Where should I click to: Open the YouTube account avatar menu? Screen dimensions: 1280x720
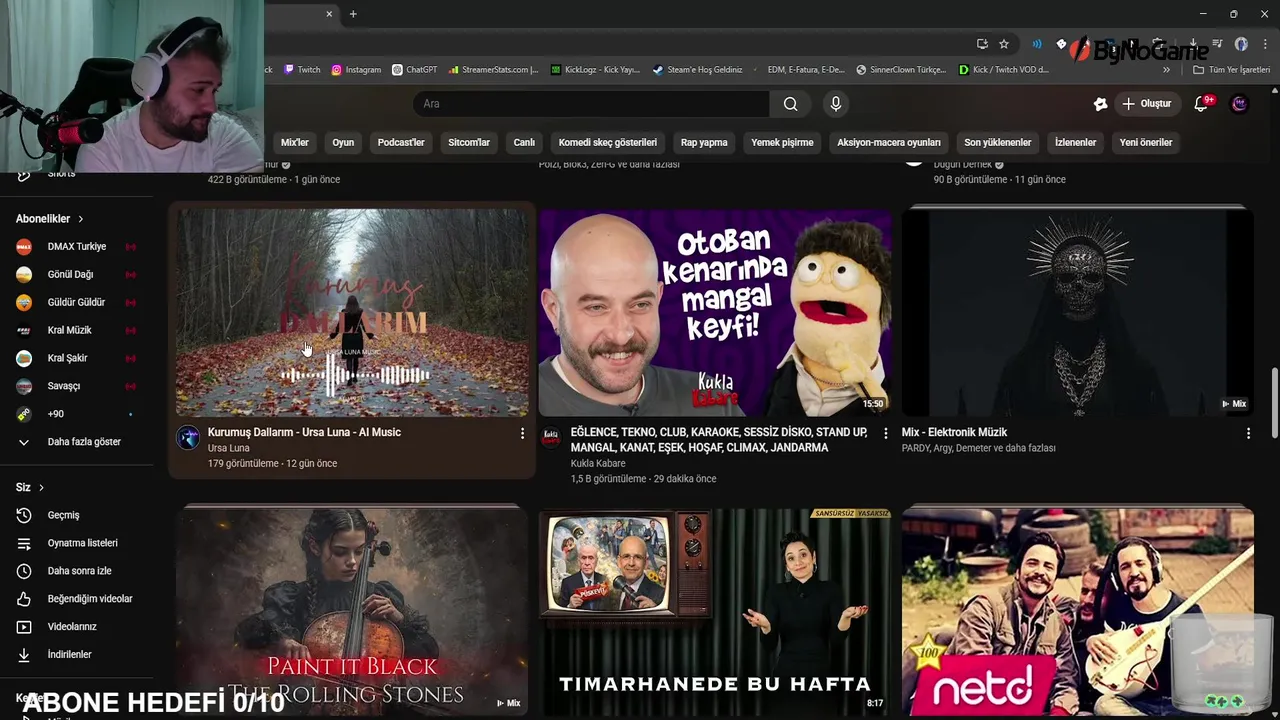pyautogui.click(x=1240, y=104)
